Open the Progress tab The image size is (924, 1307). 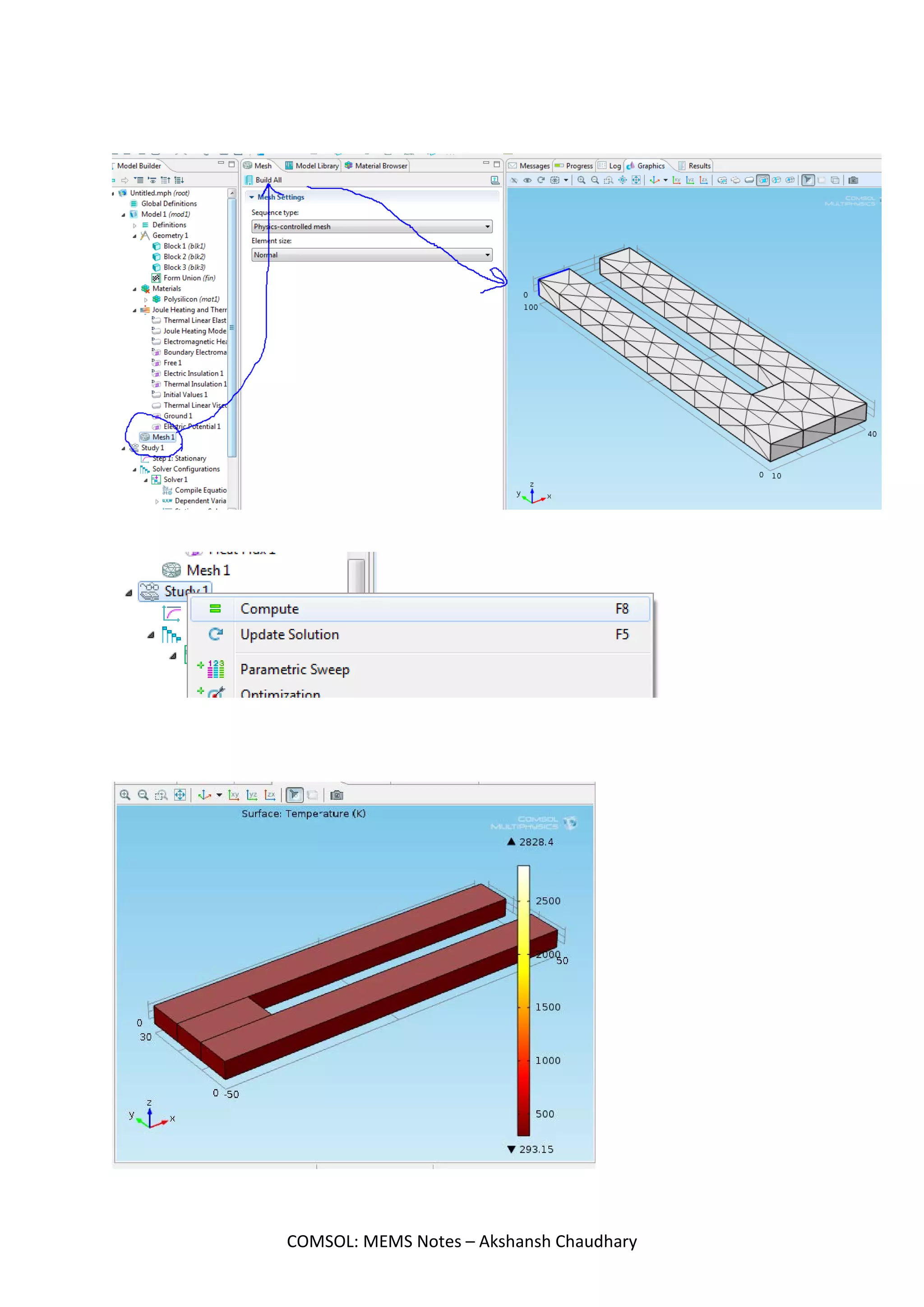(x=574, y=166)
